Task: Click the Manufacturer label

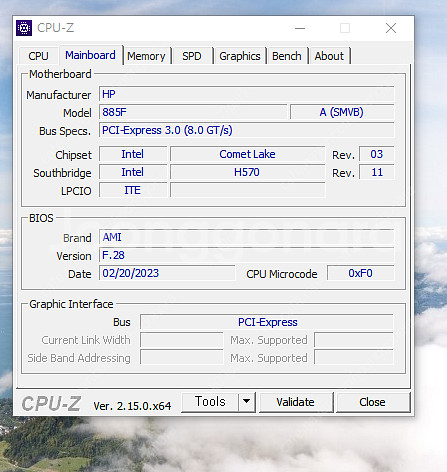Action: click(x=59, y=95)
